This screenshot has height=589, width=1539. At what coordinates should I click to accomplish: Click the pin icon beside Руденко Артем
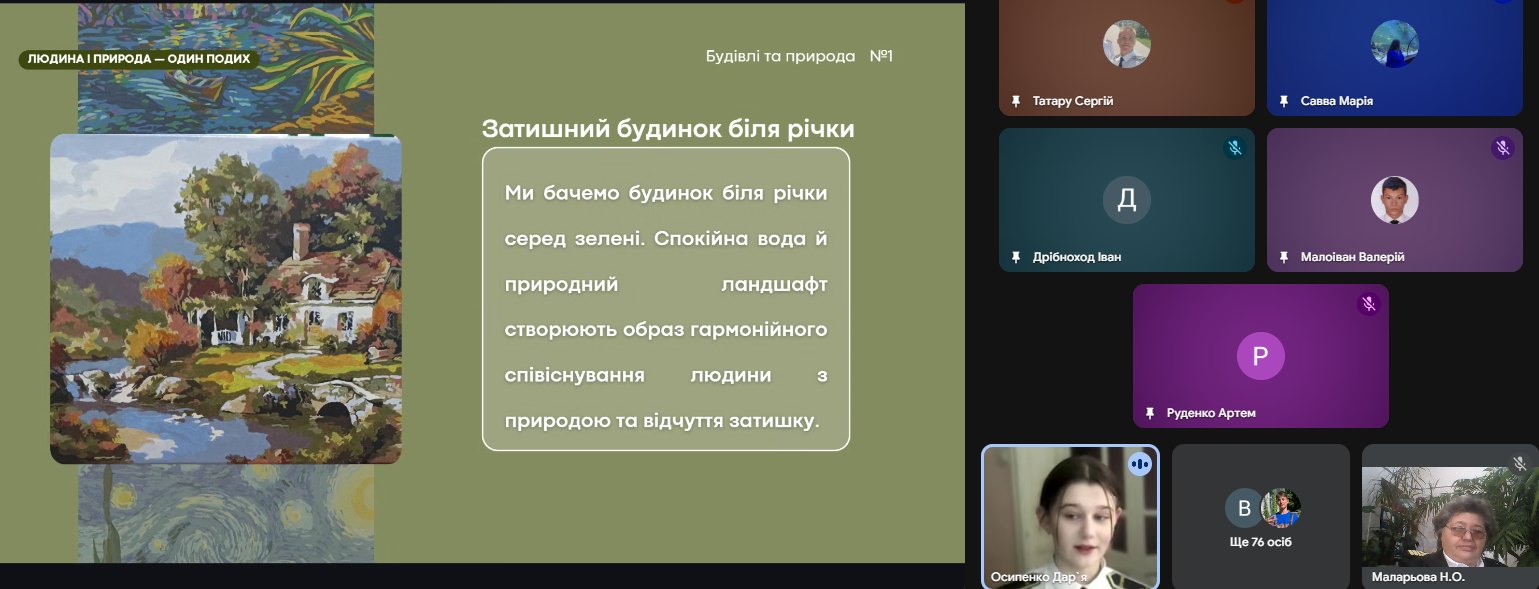click(x=1150, y=413)
